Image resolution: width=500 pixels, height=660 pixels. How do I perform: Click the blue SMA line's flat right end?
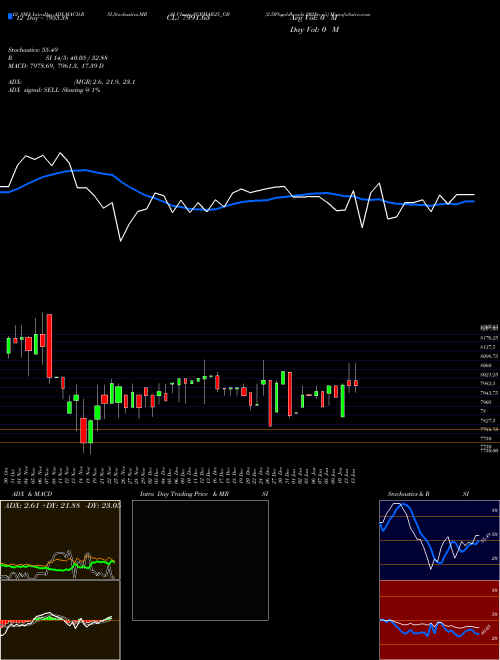pos(469,202)
